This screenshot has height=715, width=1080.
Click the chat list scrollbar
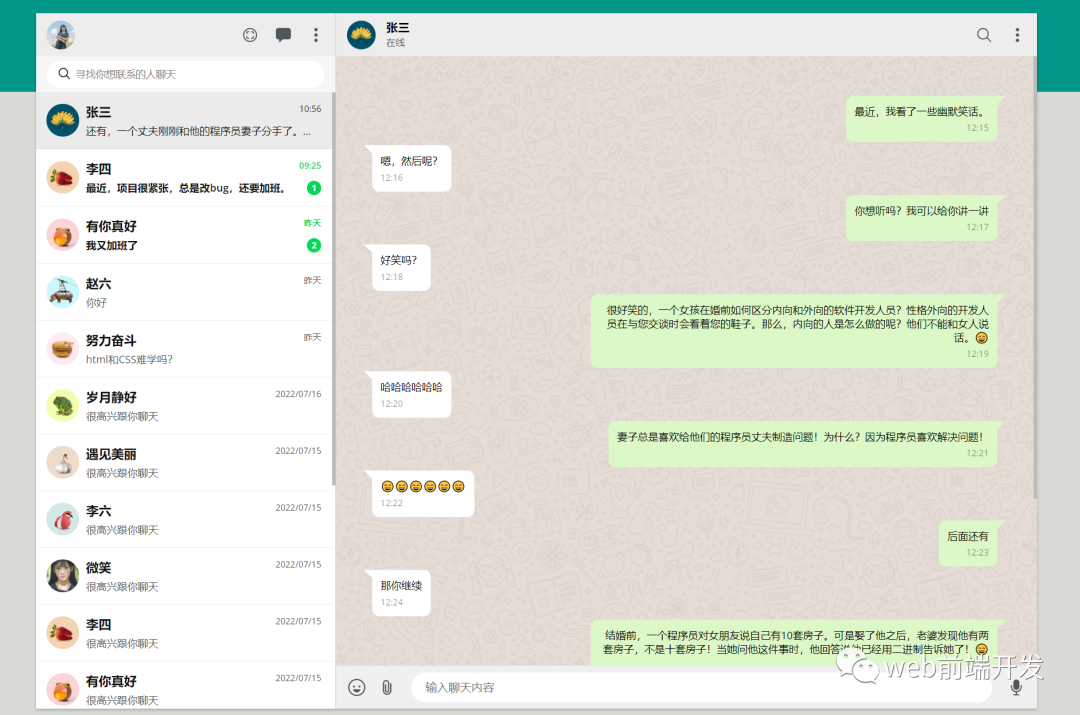[333, 289]
